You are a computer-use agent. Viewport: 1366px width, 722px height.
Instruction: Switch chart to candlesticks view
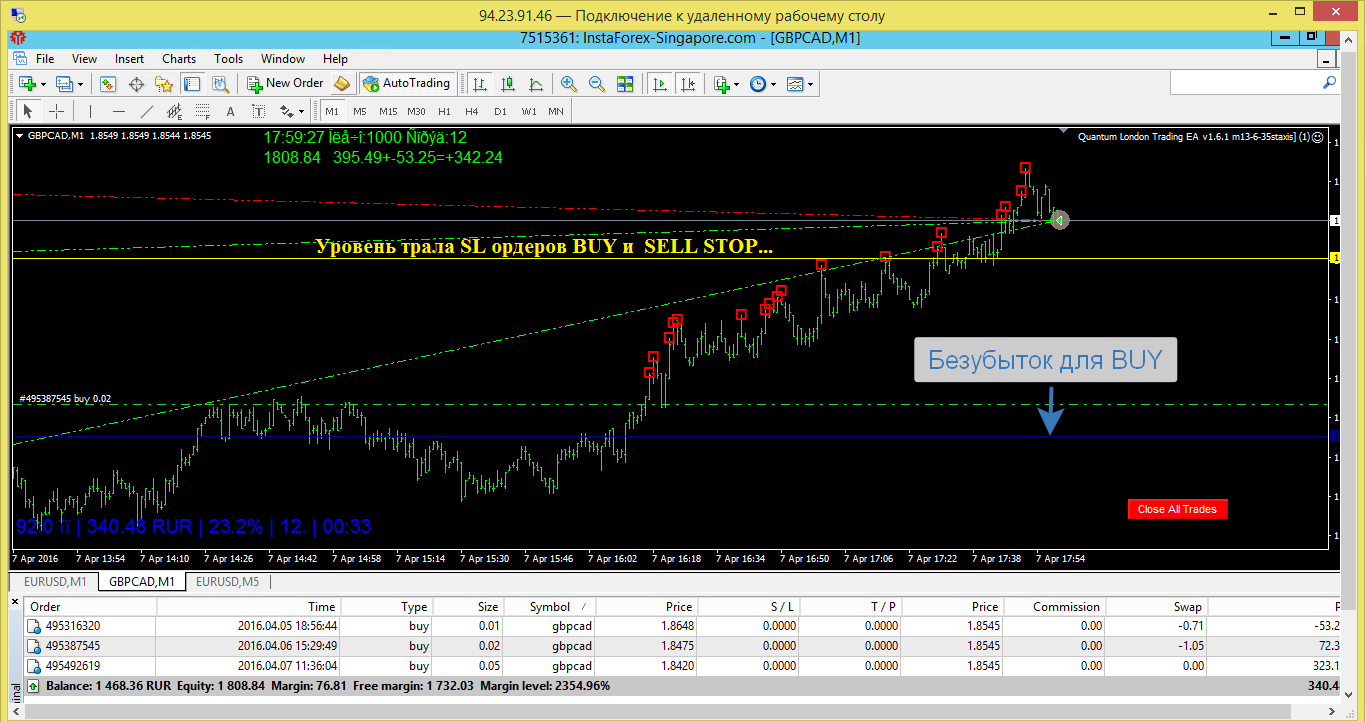(x=508, y=84)
